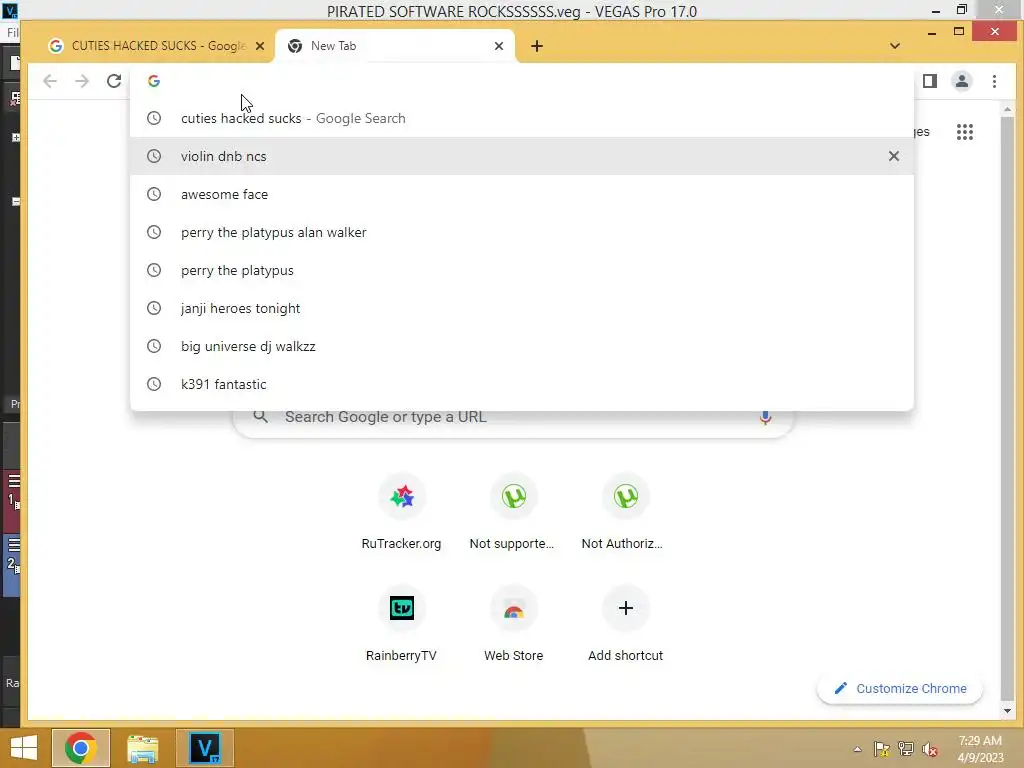The width and height of the screenshot is (1024, 768).
Task: Click the Add shortcut plus tile
Action: [x=625, y=626]
